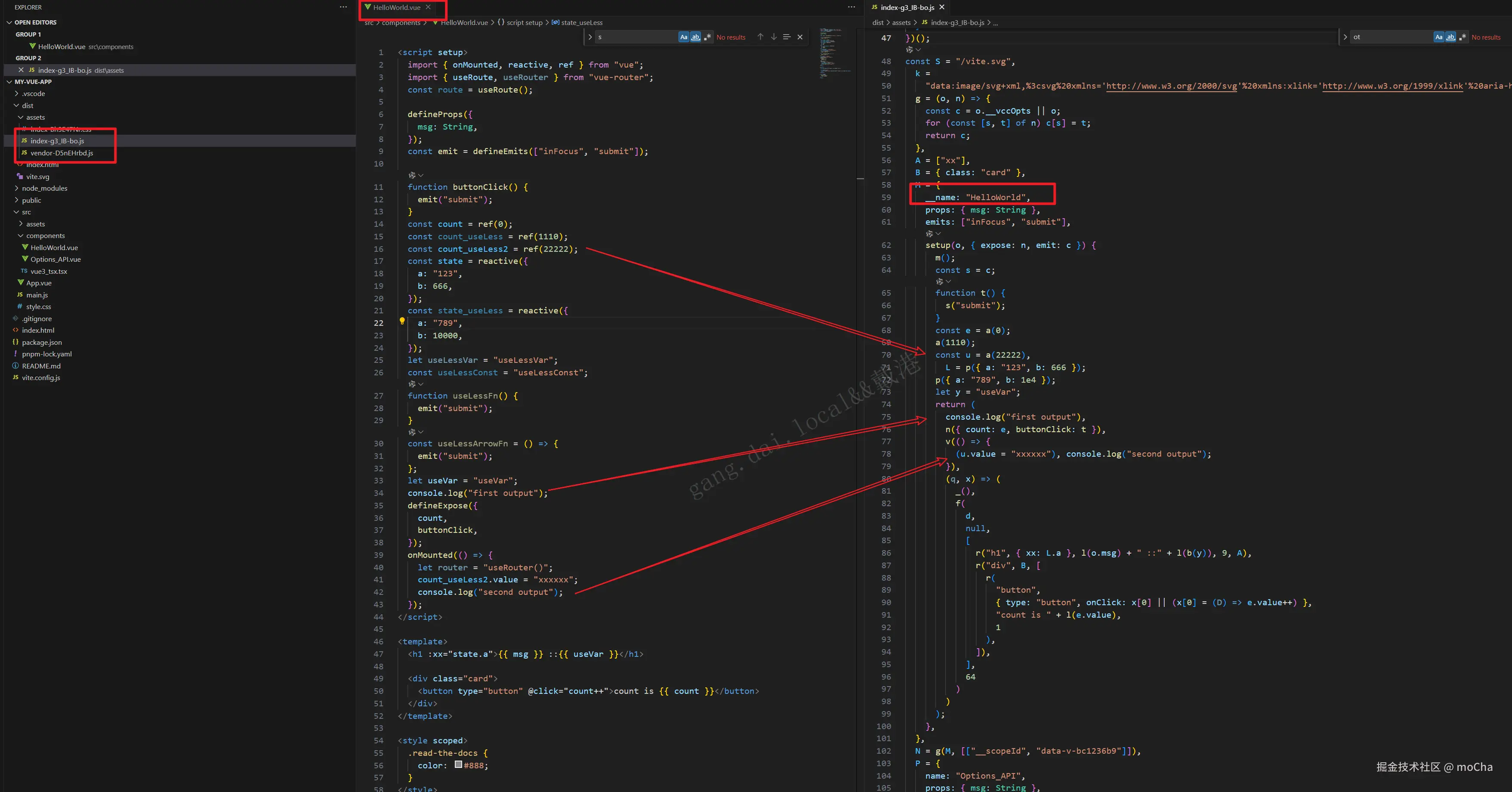Image resolution: width=1512 pixels, height=792 pixels.
Task: Close index-g3_IB-bo.js in Open Editors list
Action: point(21,70)
